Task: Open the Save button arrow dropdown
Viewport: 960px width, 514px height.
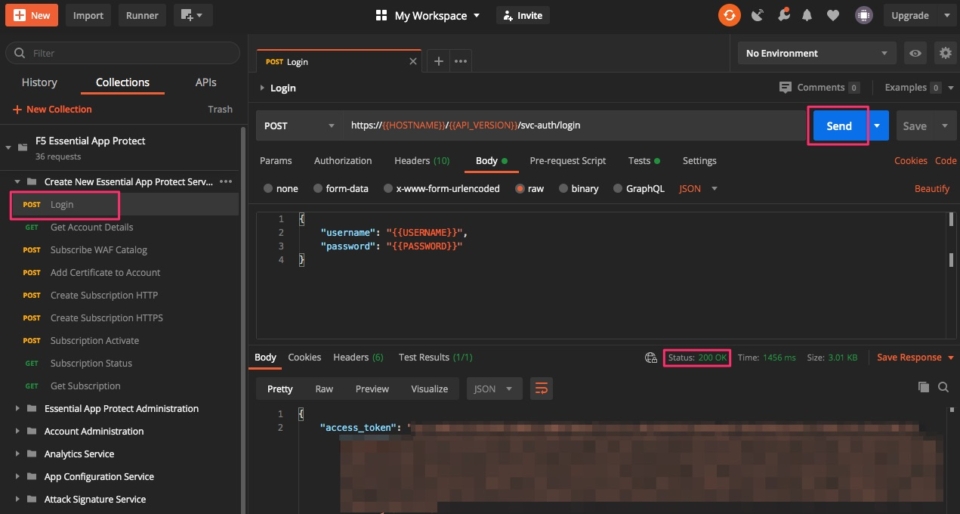Action: 945,125
